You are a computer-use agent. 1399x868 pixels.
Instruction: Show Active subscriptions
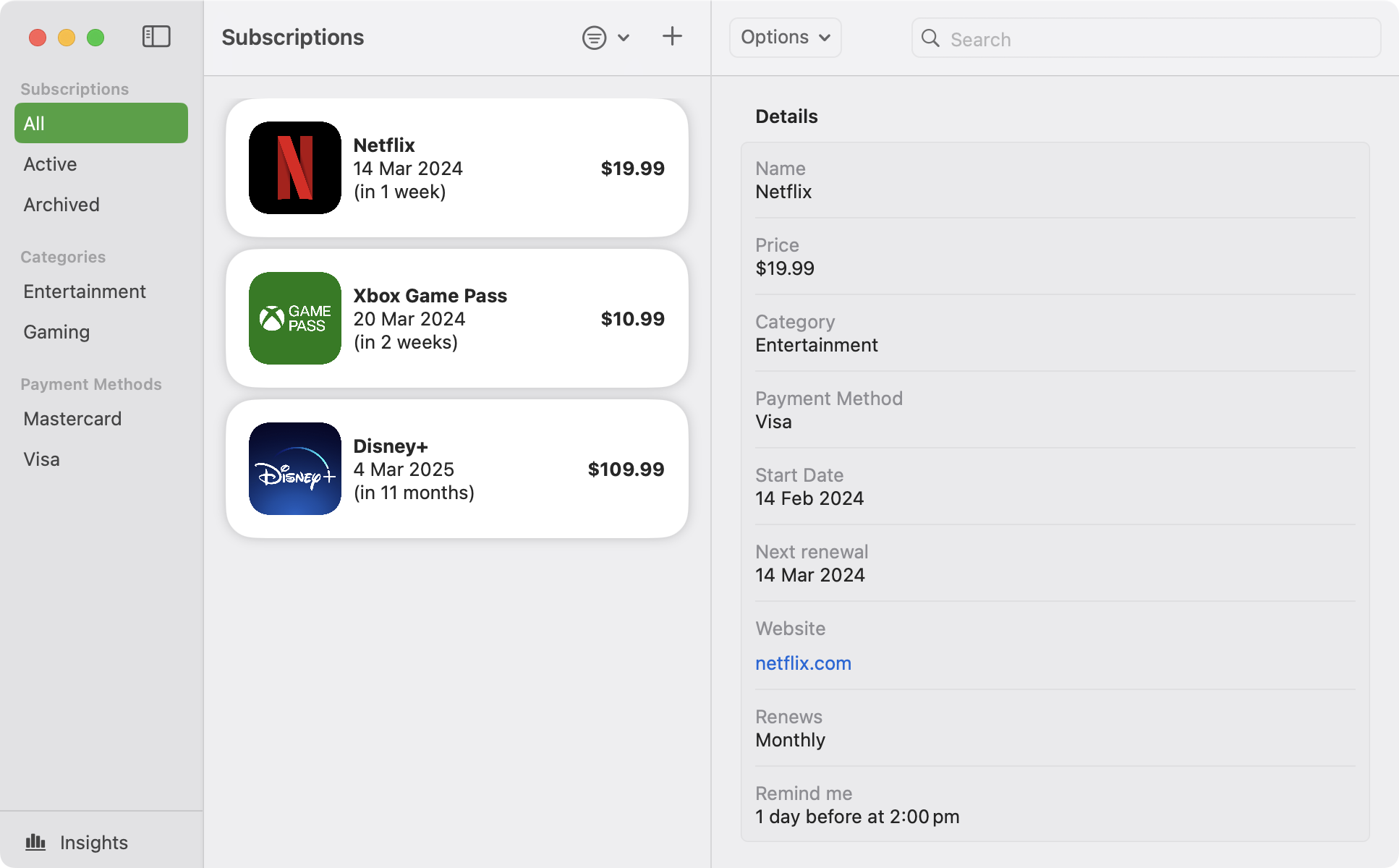pyautogui.click(x=50, y=164)
